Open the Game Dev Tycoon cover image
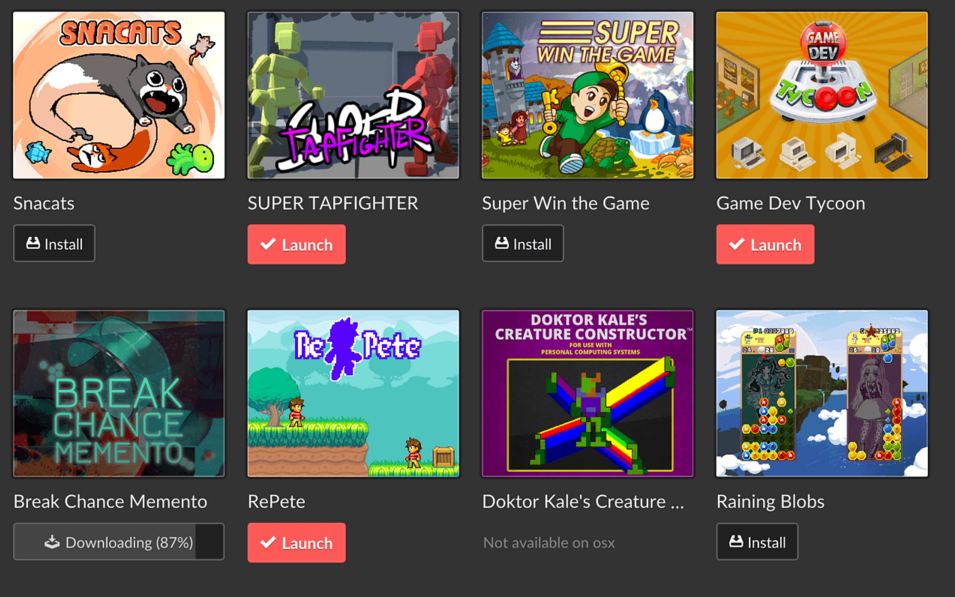This screenshot has height=597, width=955. tap(822, 95)
